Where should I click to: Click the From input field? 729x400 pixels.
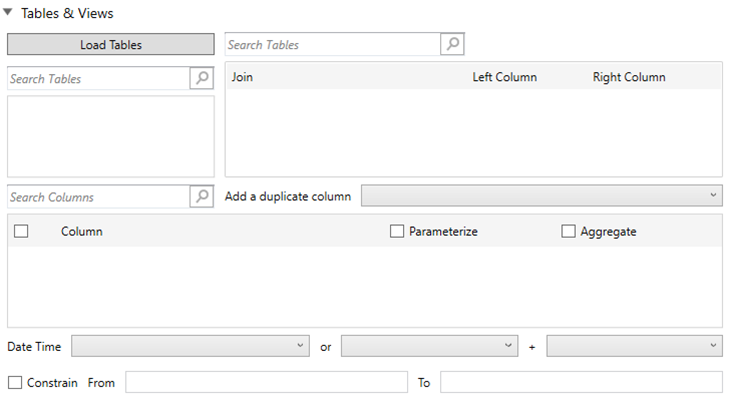pyautogui.click(x=266, y=382)
